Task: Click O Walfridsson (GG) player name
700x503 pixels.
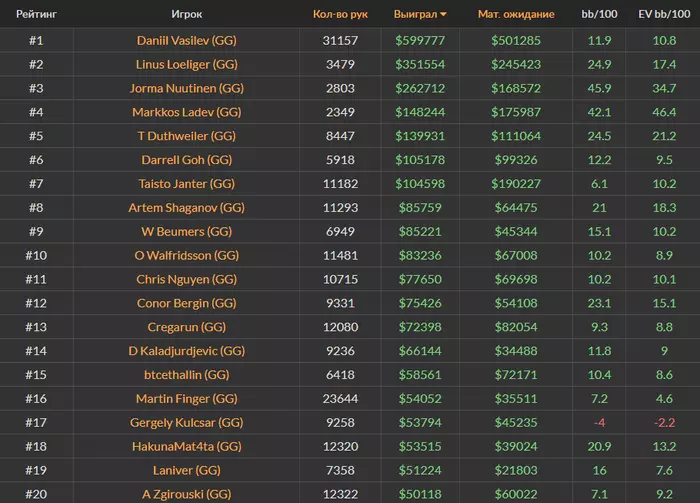Action: point(187,255)
